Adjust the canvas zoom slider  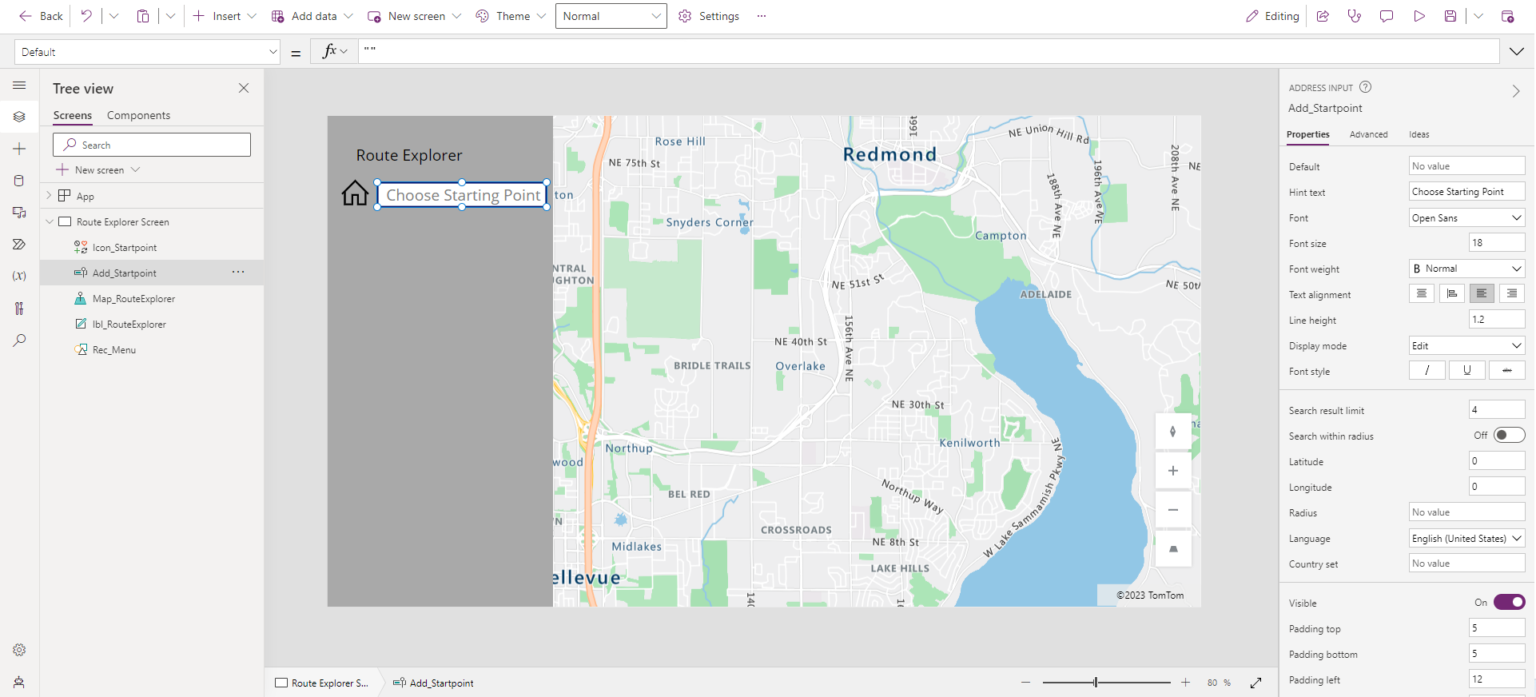click(x=1095, y=683)
